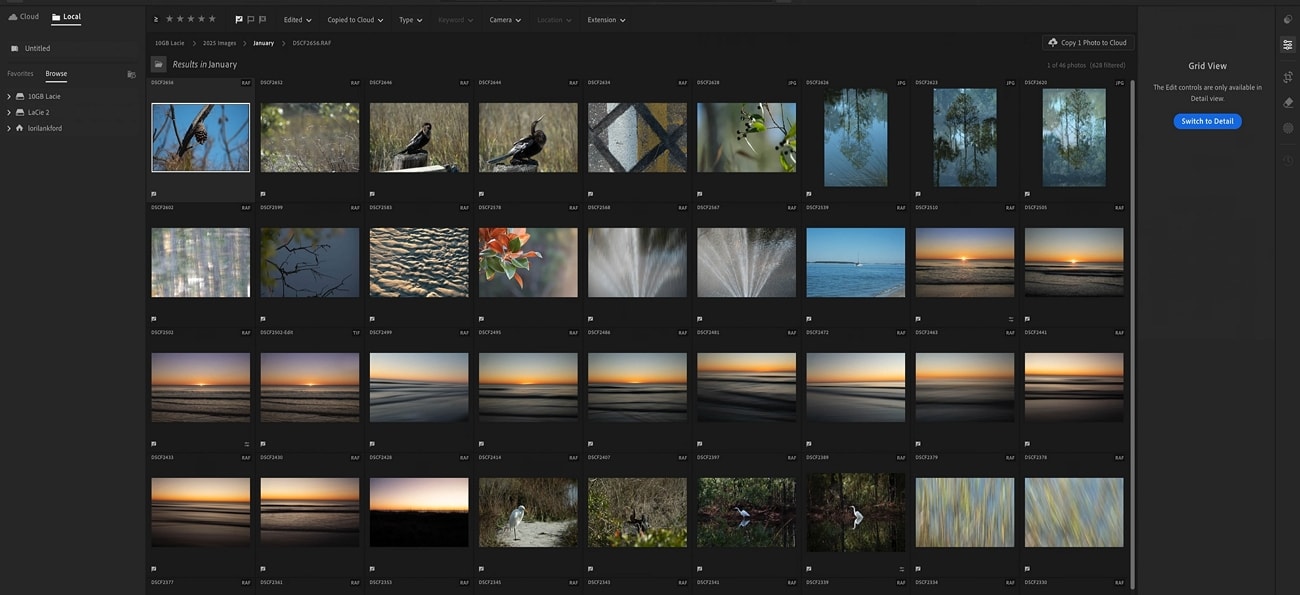Click the flag icon under DSCF2652 thumbnail

click(263, 194)
